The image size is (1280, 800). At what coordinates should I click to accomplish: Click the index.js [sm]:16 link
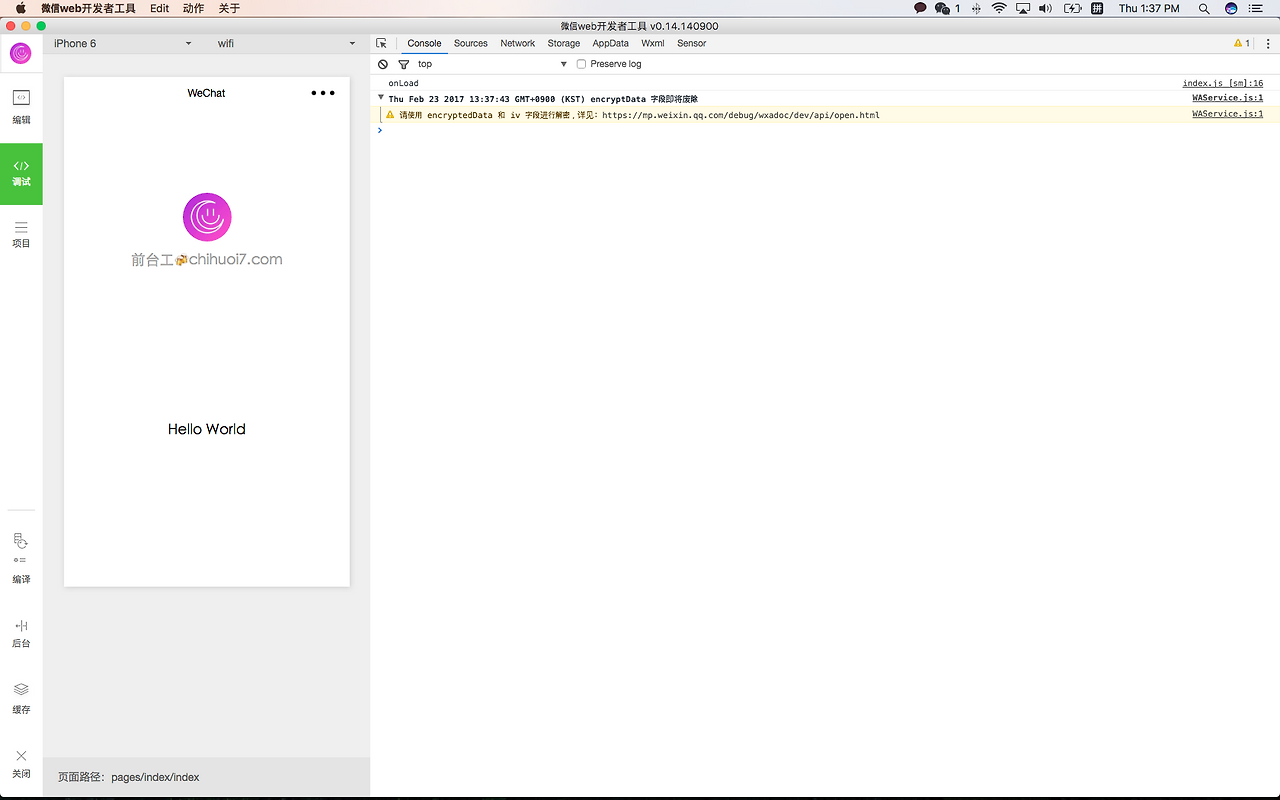click(1222, 82)
